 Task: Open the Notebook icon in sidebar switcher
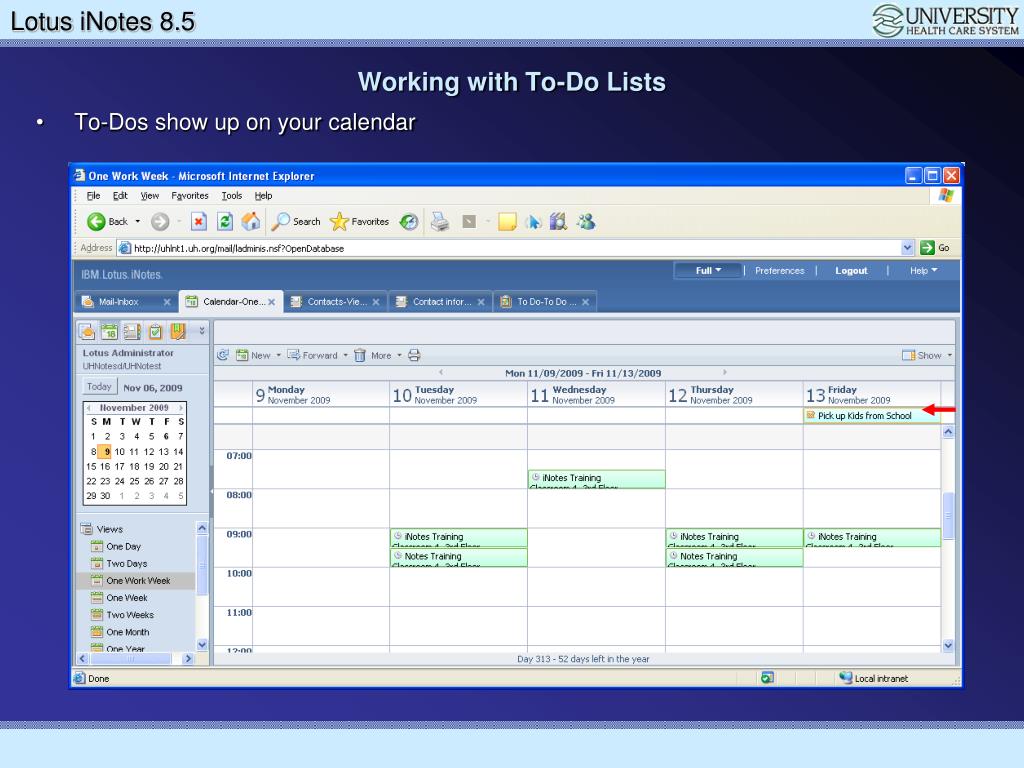178,332
